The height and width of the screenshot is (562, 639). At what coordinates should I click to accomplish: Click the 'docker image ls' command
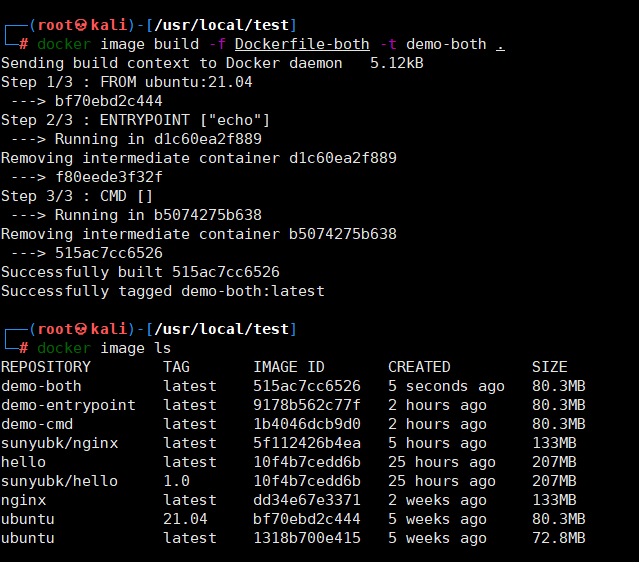[104, 348]
